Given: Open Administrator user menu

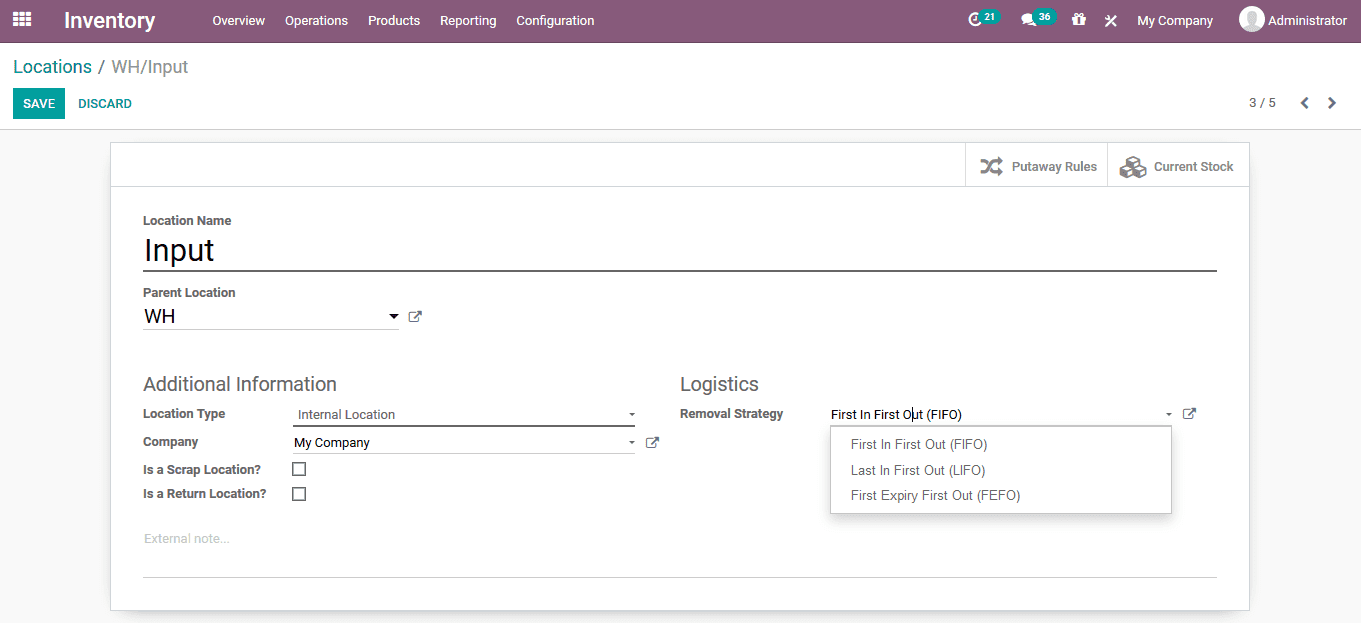Looking at the screenshot, I should [x=1294, y=20].
